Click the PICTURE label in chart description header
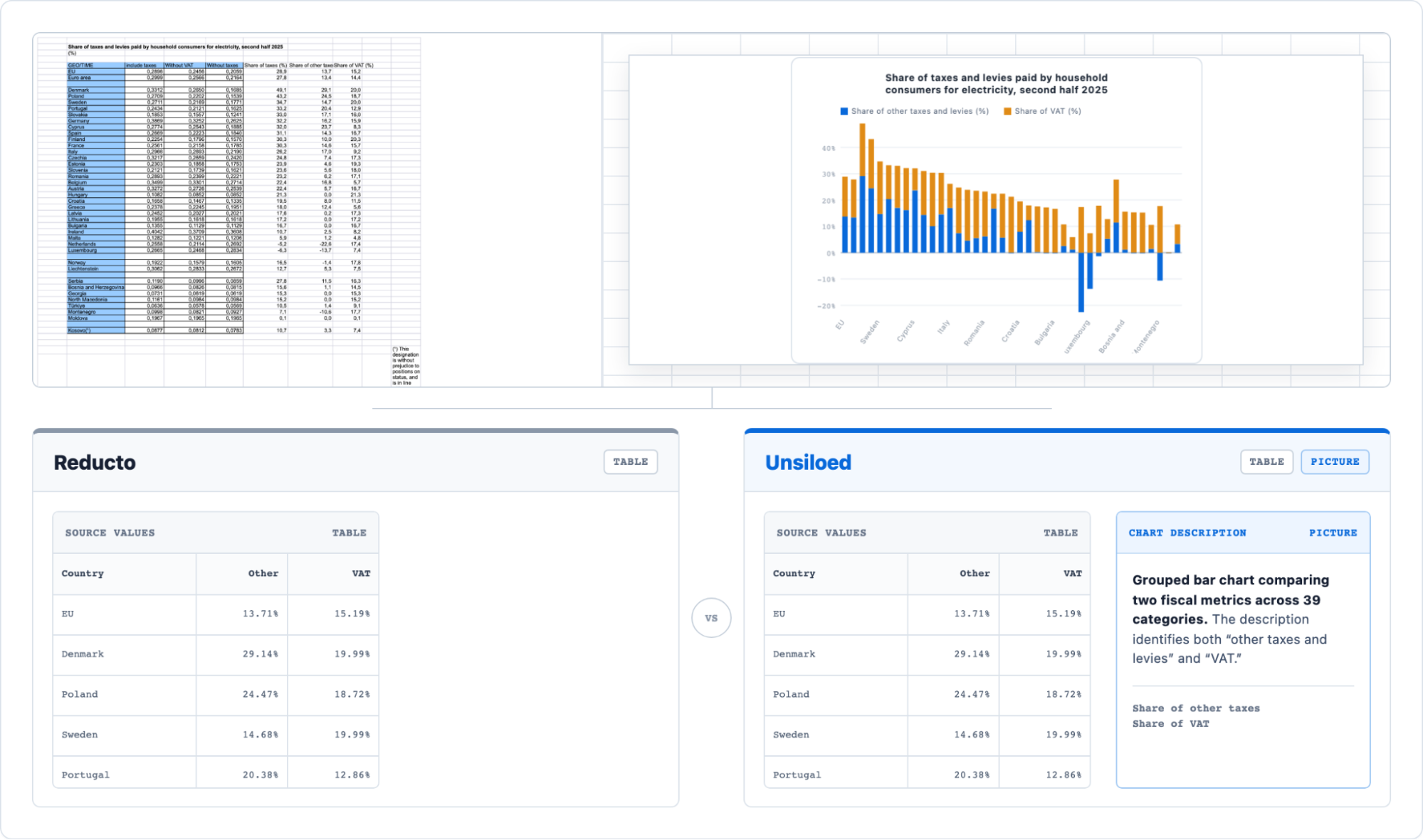1423x840 pixels. point(1333,533)
